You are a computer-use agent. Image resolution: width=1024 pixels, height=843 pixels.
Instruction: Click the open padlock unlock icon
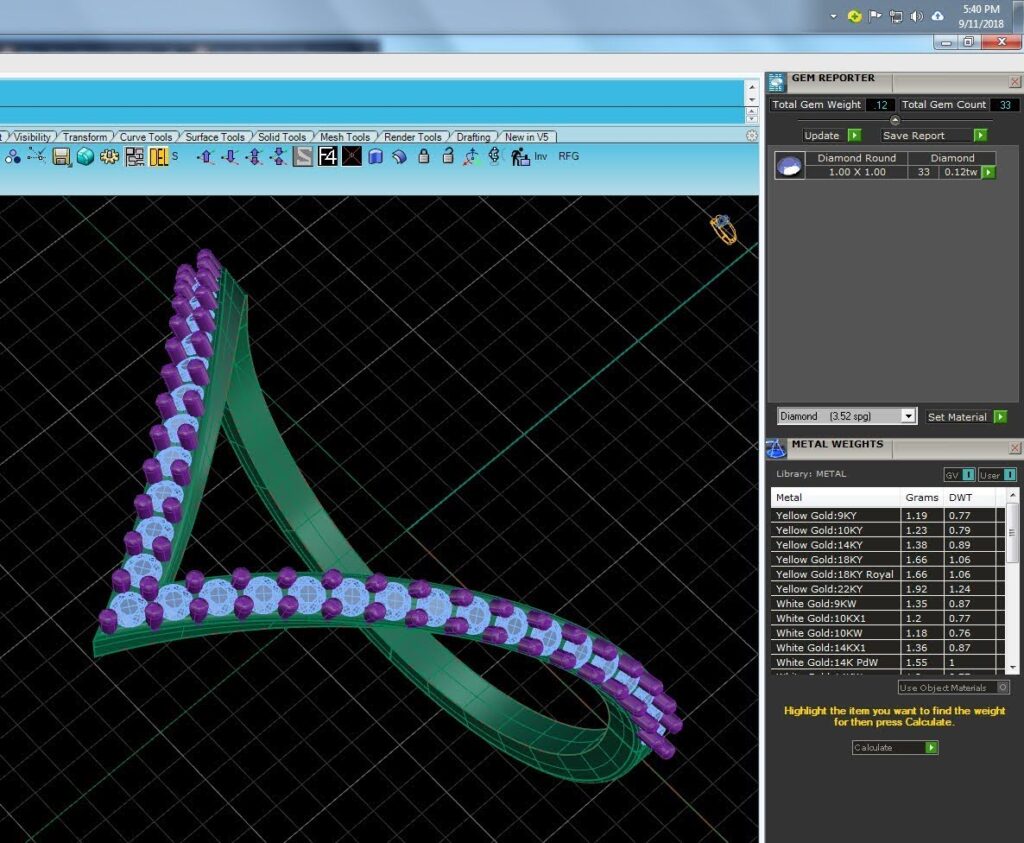(x=448, y=156)
